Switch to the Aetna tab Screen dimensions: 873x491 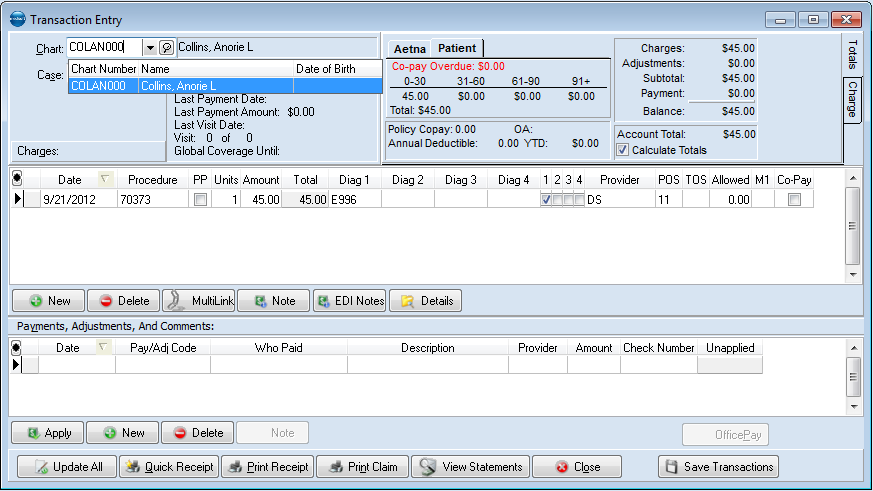[410, 49]
